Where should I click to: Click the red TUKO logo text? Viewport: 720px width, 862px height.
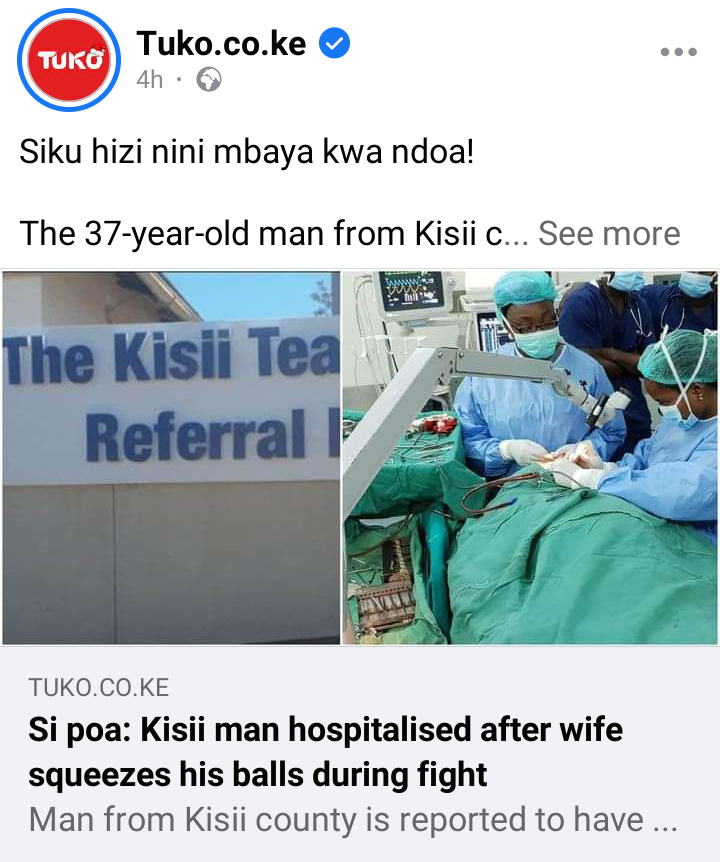click(x=70, y=59)
